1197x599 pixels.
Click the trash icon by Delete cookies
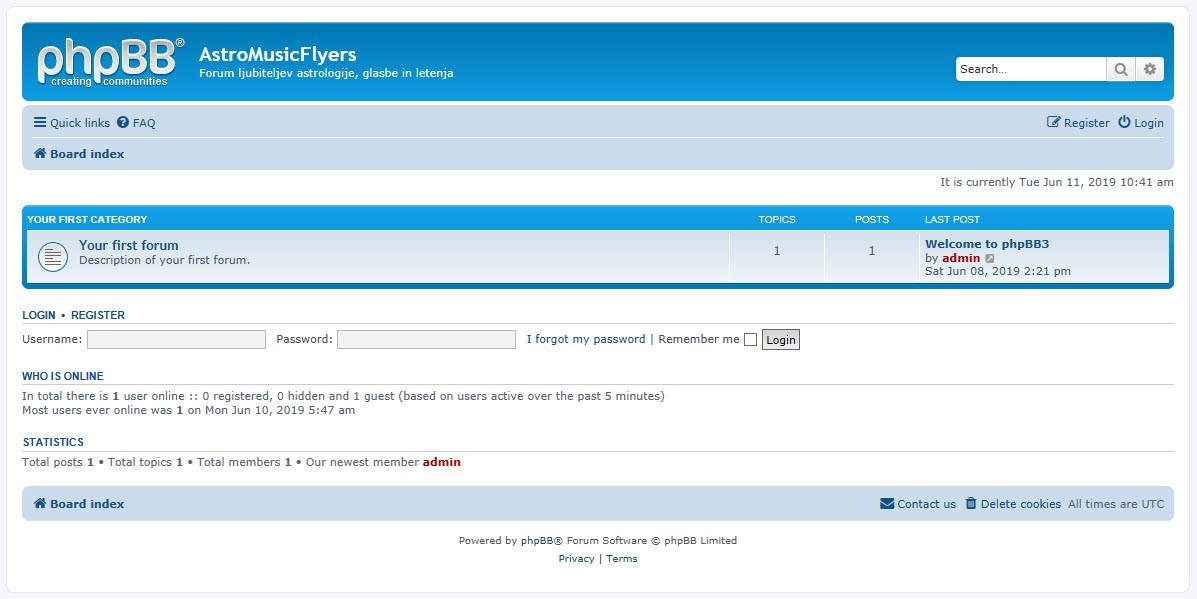(x=971, y=503)
